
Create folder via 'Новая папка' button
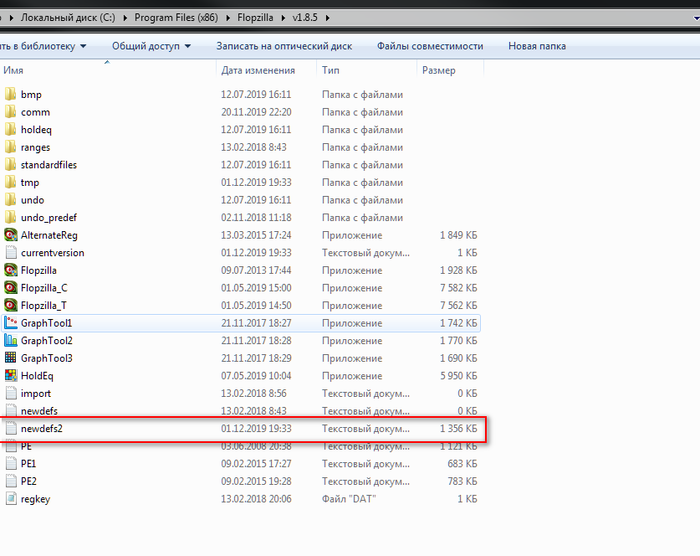coord(537,46)
